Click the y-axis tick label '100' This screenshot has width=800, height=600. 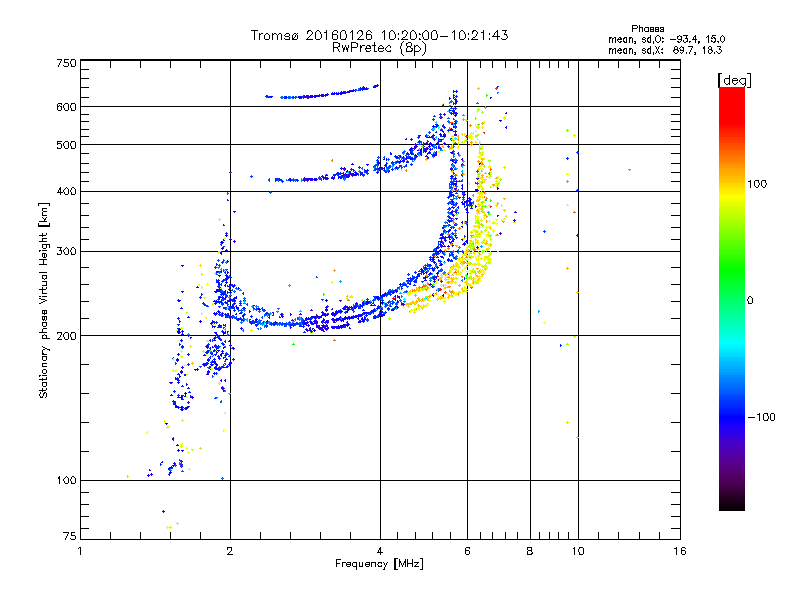click(x=67, y=481)
